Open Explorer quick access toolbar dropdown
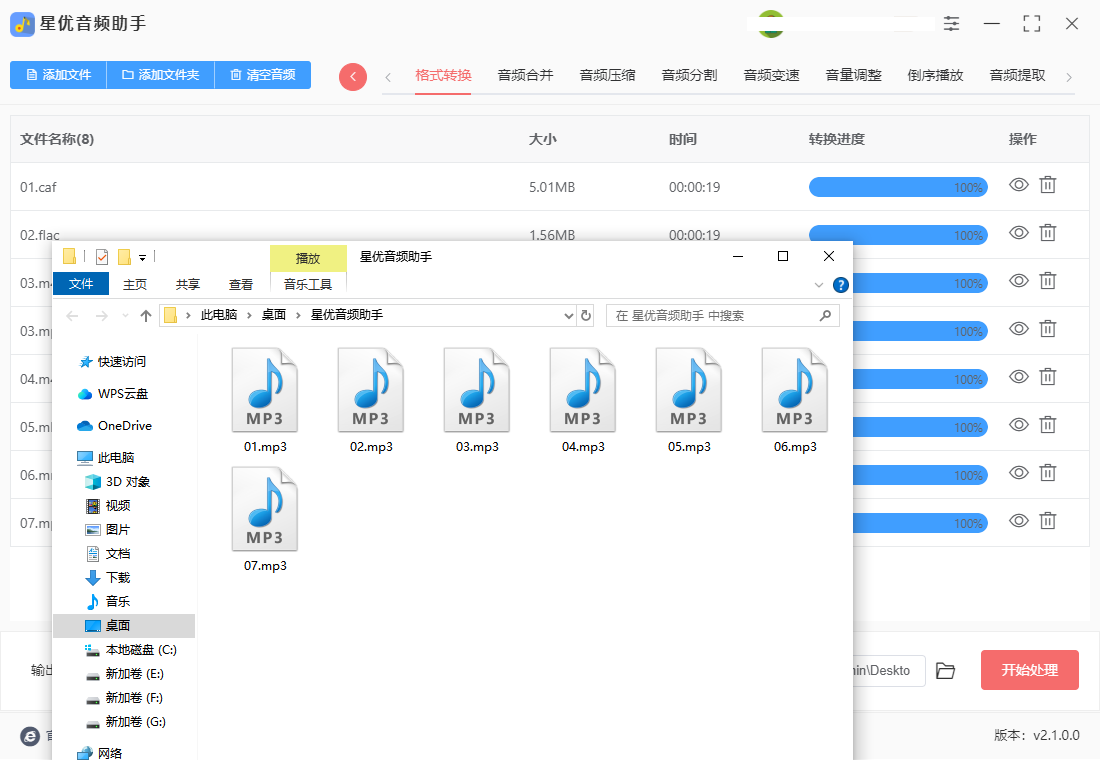The image size is (1100, 760). (x=142, y=258)
